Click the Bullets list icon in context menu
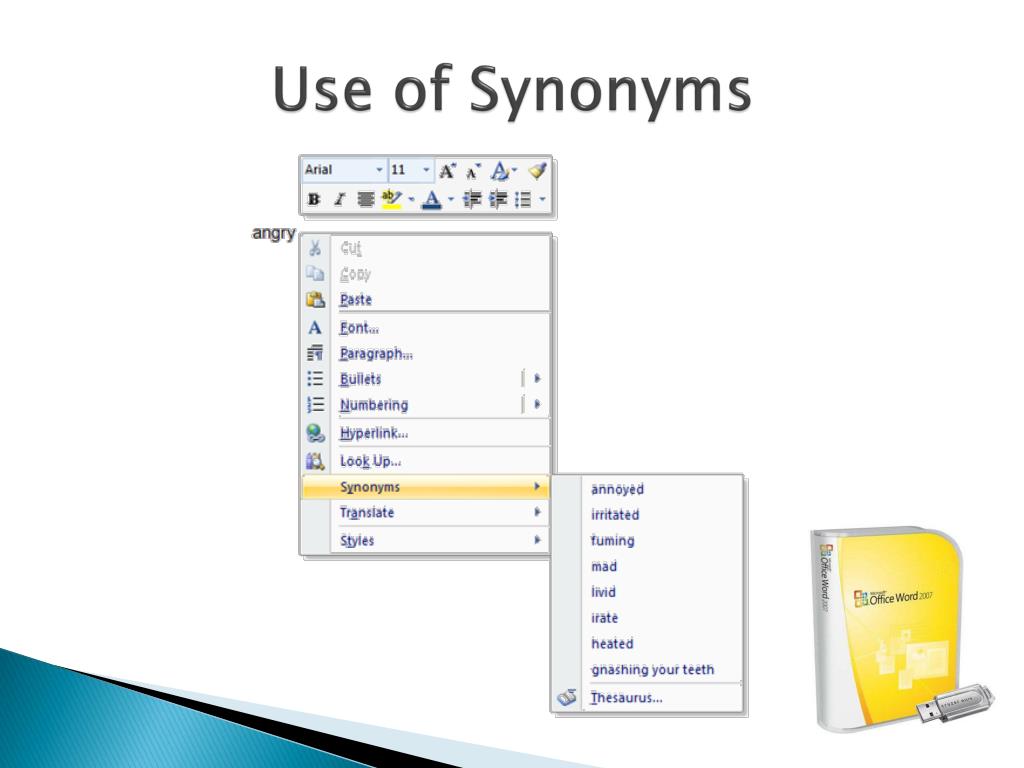This screenshot has height=768, width=1024. [x=315, y=379]
